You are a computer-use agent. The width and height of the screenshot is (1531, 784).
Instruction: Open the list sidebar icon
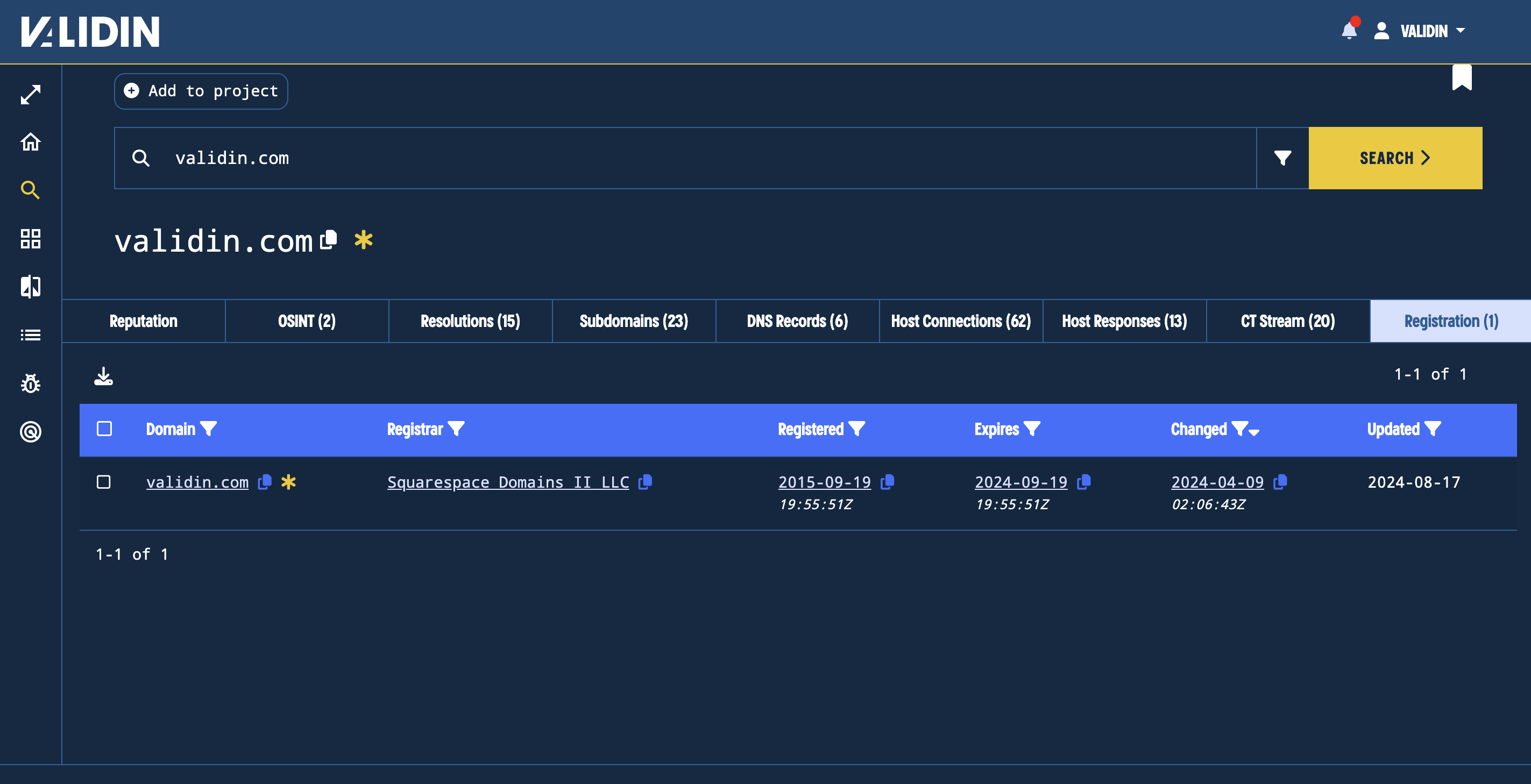coord(30,335)
